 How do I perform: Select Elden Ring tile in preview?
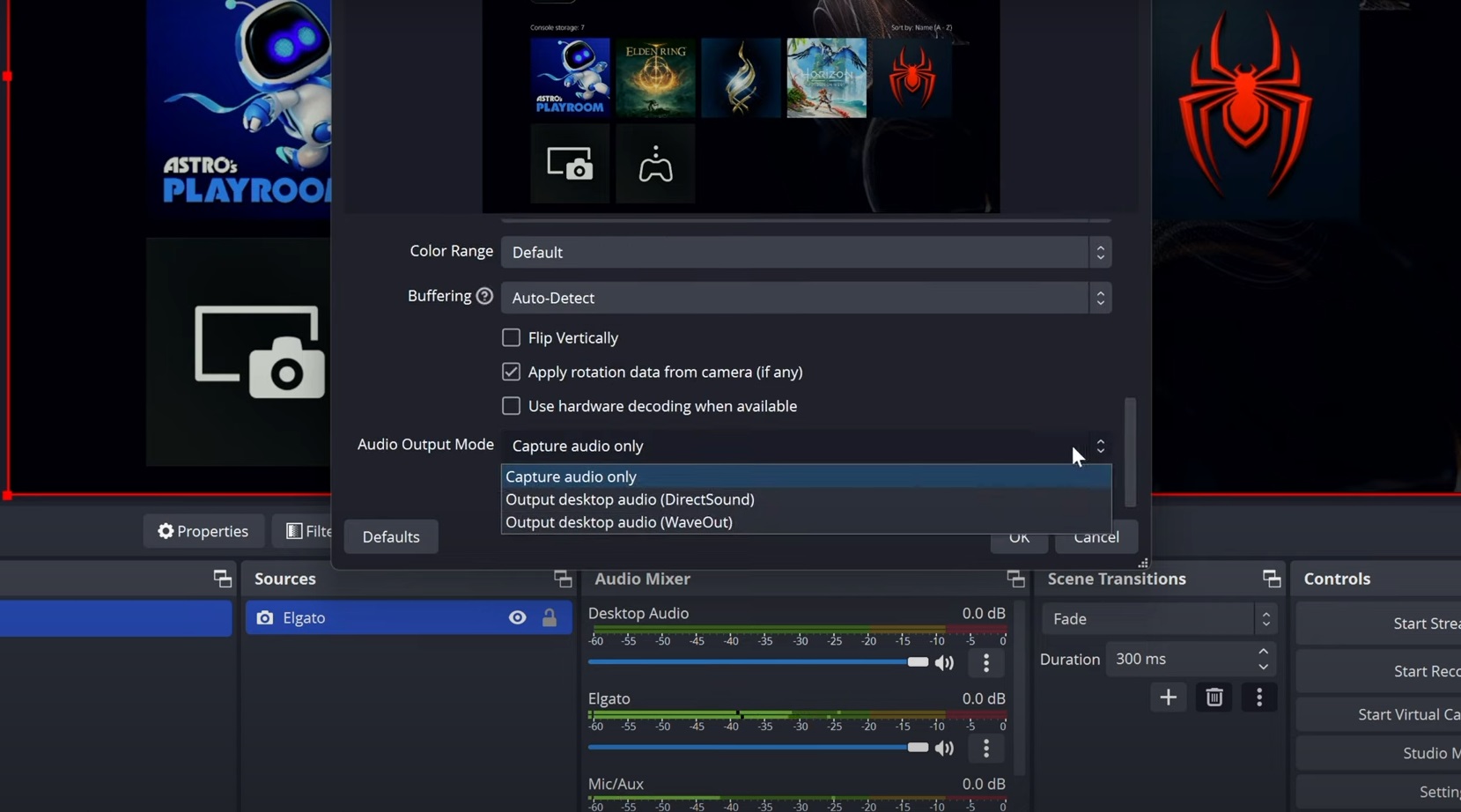(655, 78)
